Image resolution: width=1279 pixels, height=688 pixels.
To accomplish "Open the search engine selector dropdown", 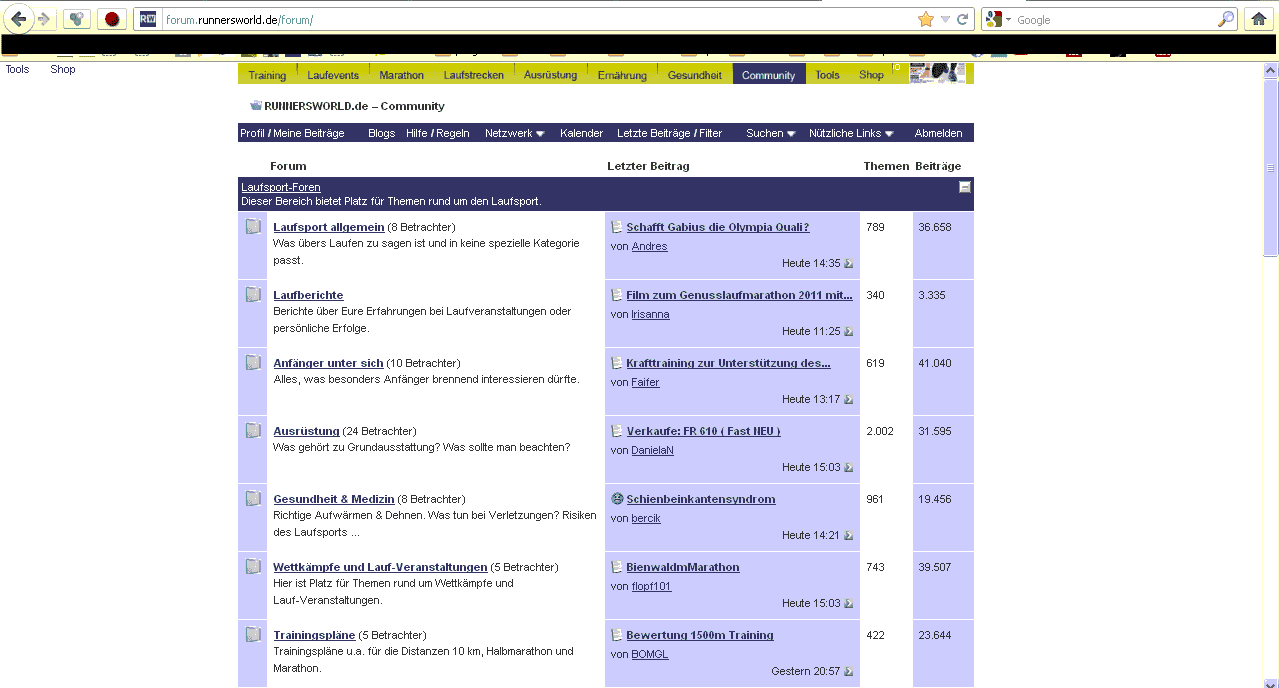I will coord(998,19).
